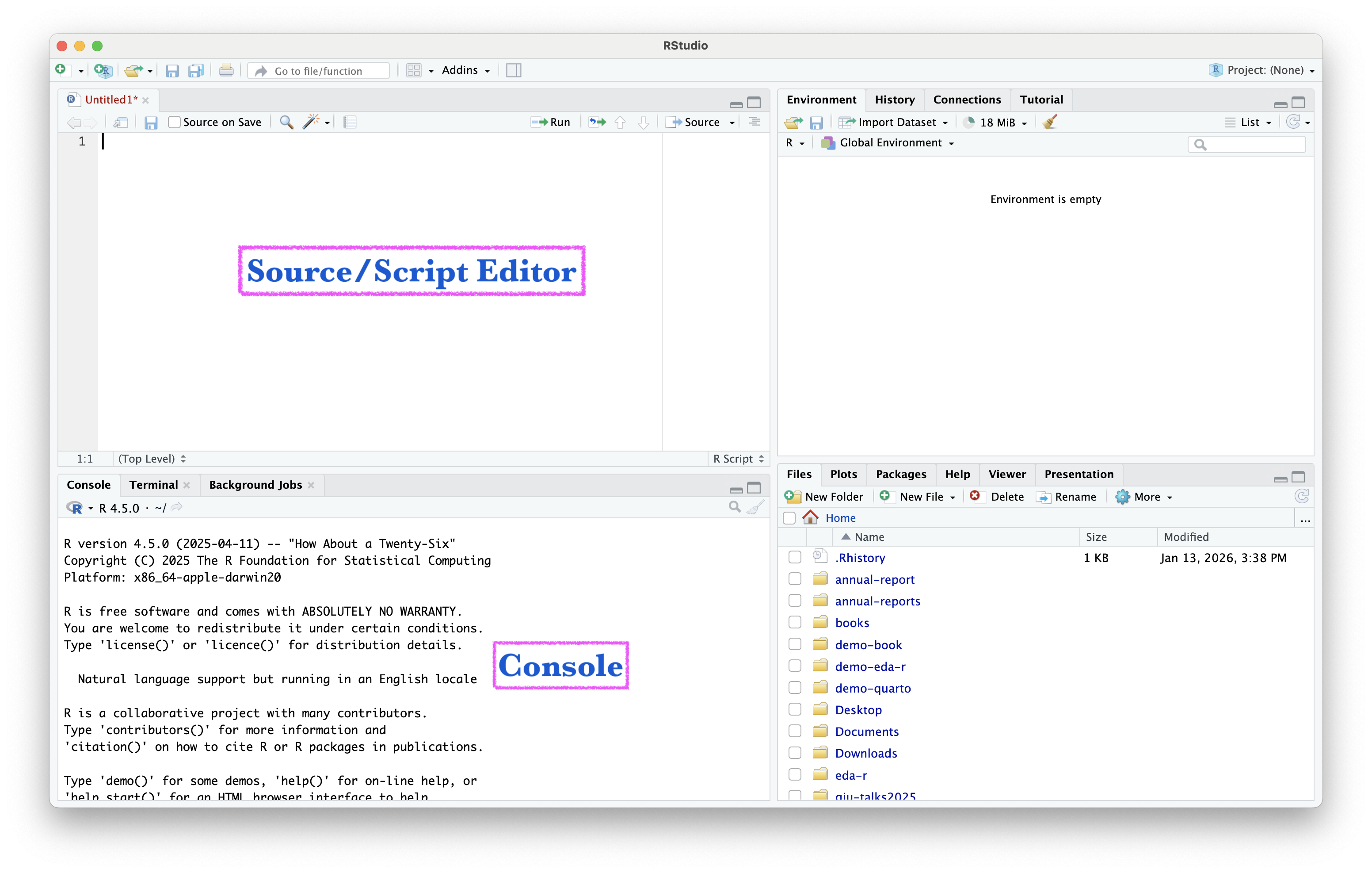Click the Run button in the editor
Screen dimensions: 1372x873
click(x=551, y=122)
